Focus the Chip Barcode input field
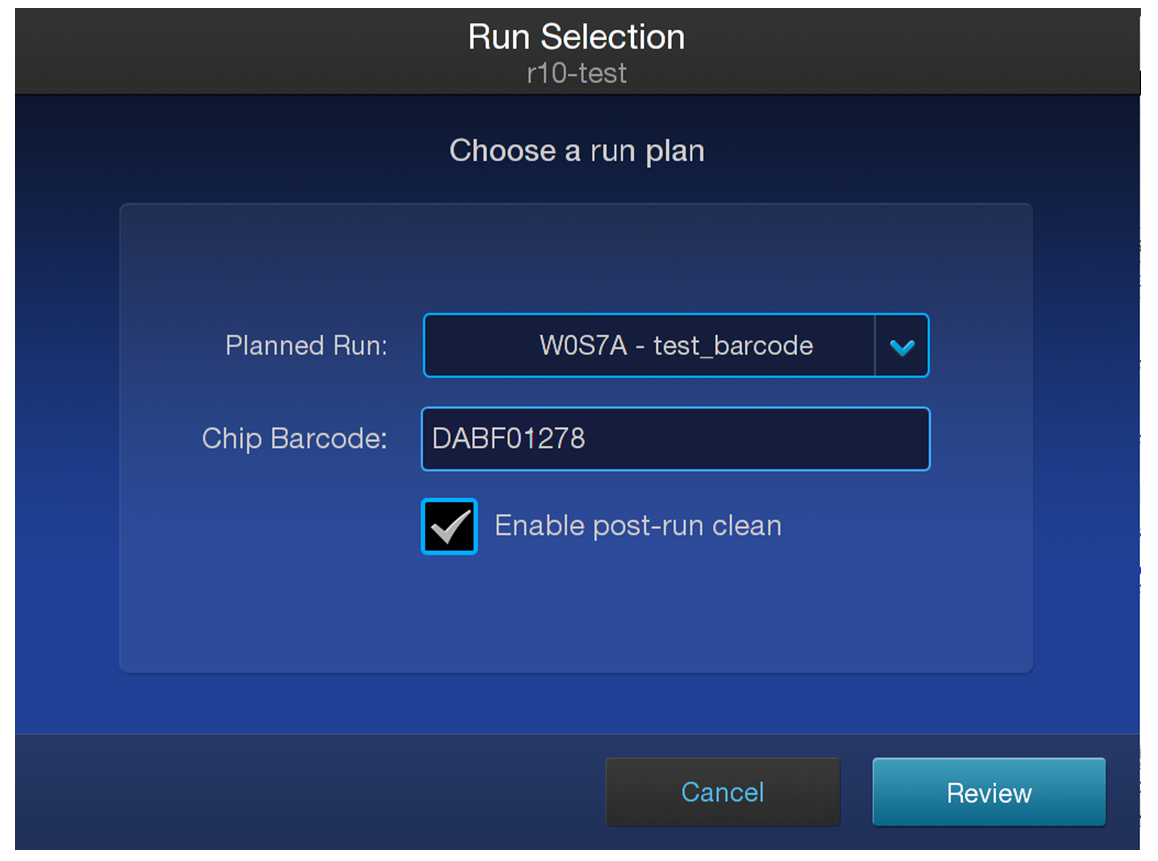This screenshot has height=861, width=1158. tap(675, 438)
